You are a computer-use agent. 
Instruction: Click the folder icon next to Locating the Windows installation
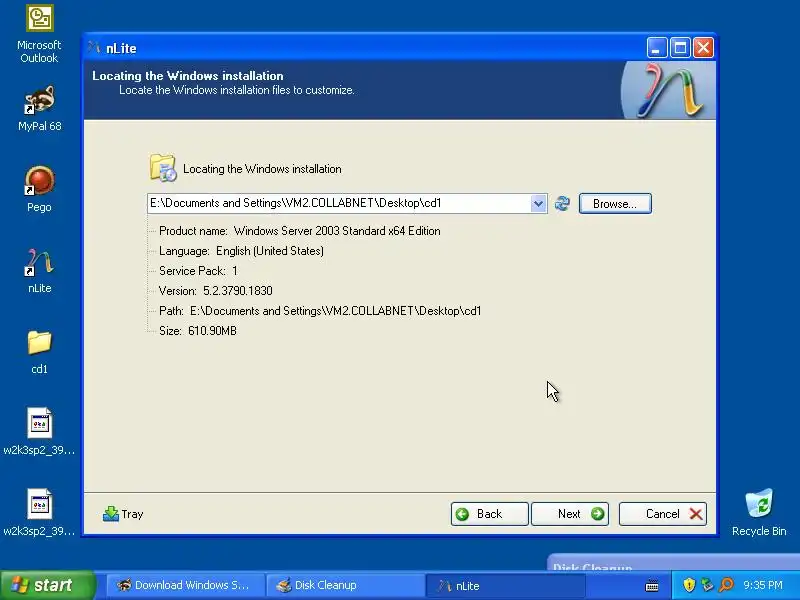163,167
